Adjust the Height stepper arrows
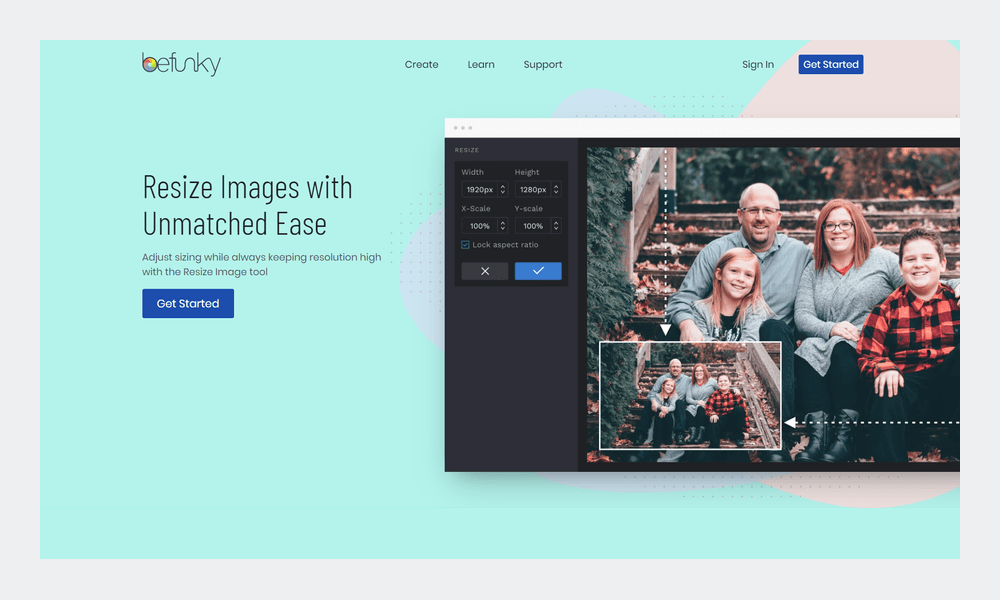This screenshot has height=600, width=1000. coord(556,189)
